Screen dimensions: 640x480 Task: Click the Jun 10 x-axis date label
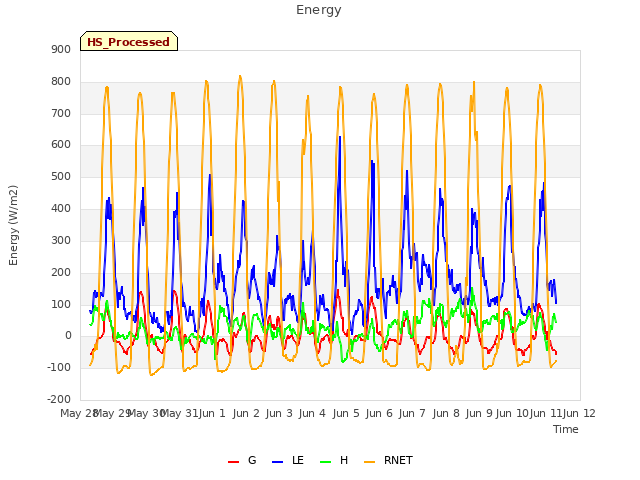click(512, 413)
